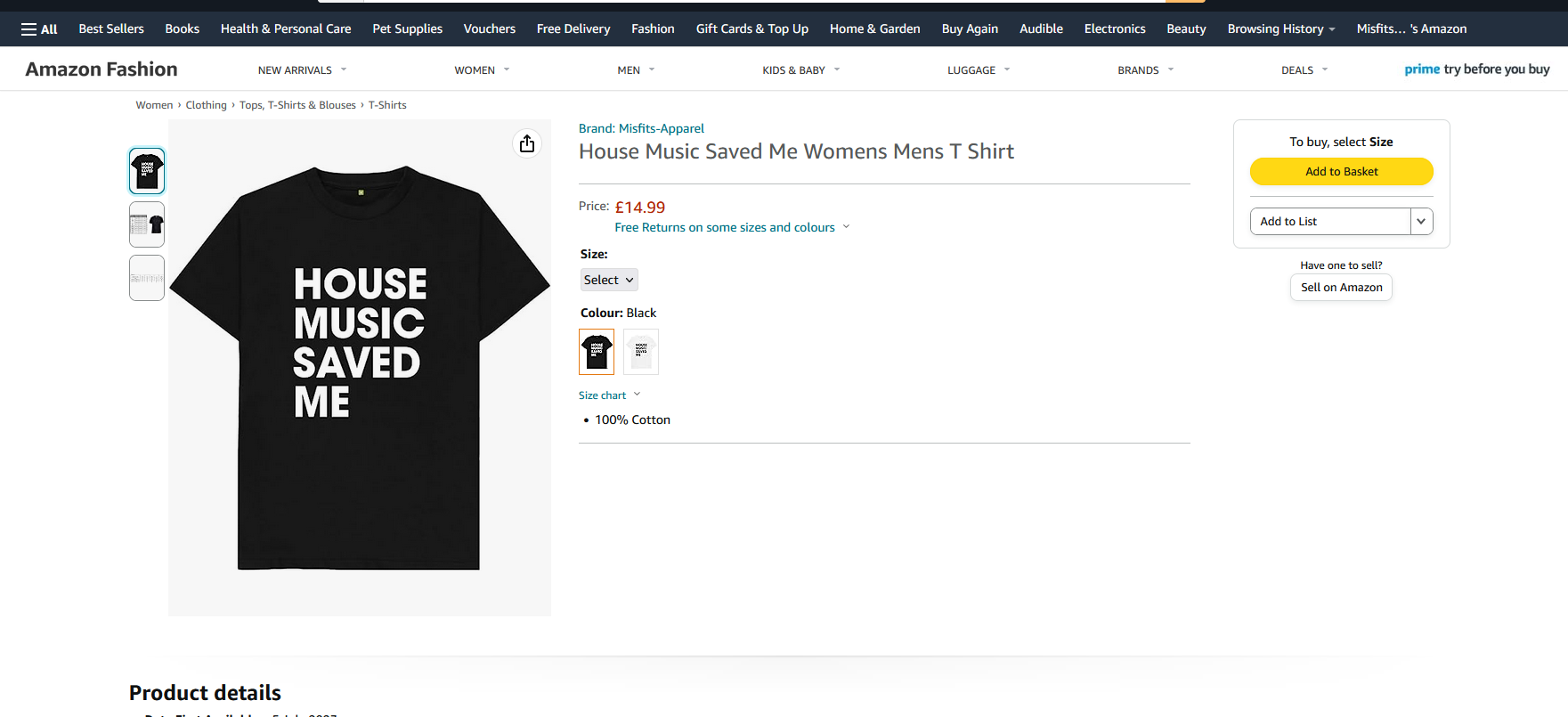Open the WOMEN fashion menu
This screenshot has width=1568, height=717.
coord(482,70)
